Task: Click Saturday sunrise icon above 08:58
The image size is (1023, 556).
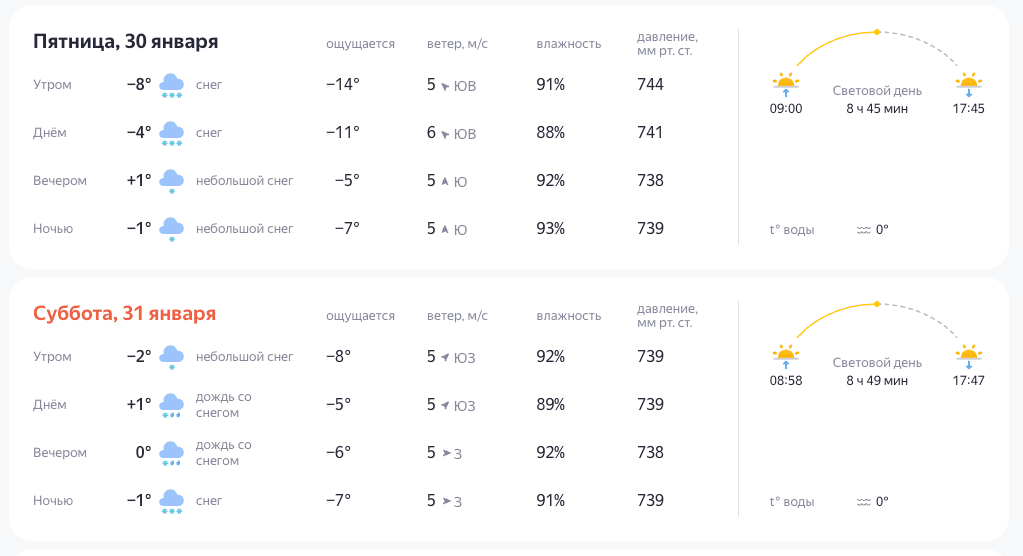Action: point(785,356)
